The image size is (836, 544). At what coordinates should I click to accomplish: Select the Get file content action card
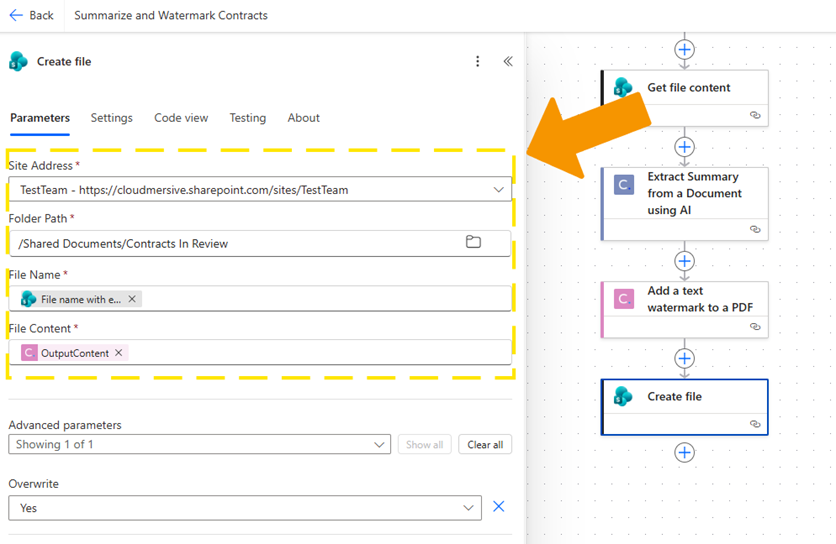(685, 98)
